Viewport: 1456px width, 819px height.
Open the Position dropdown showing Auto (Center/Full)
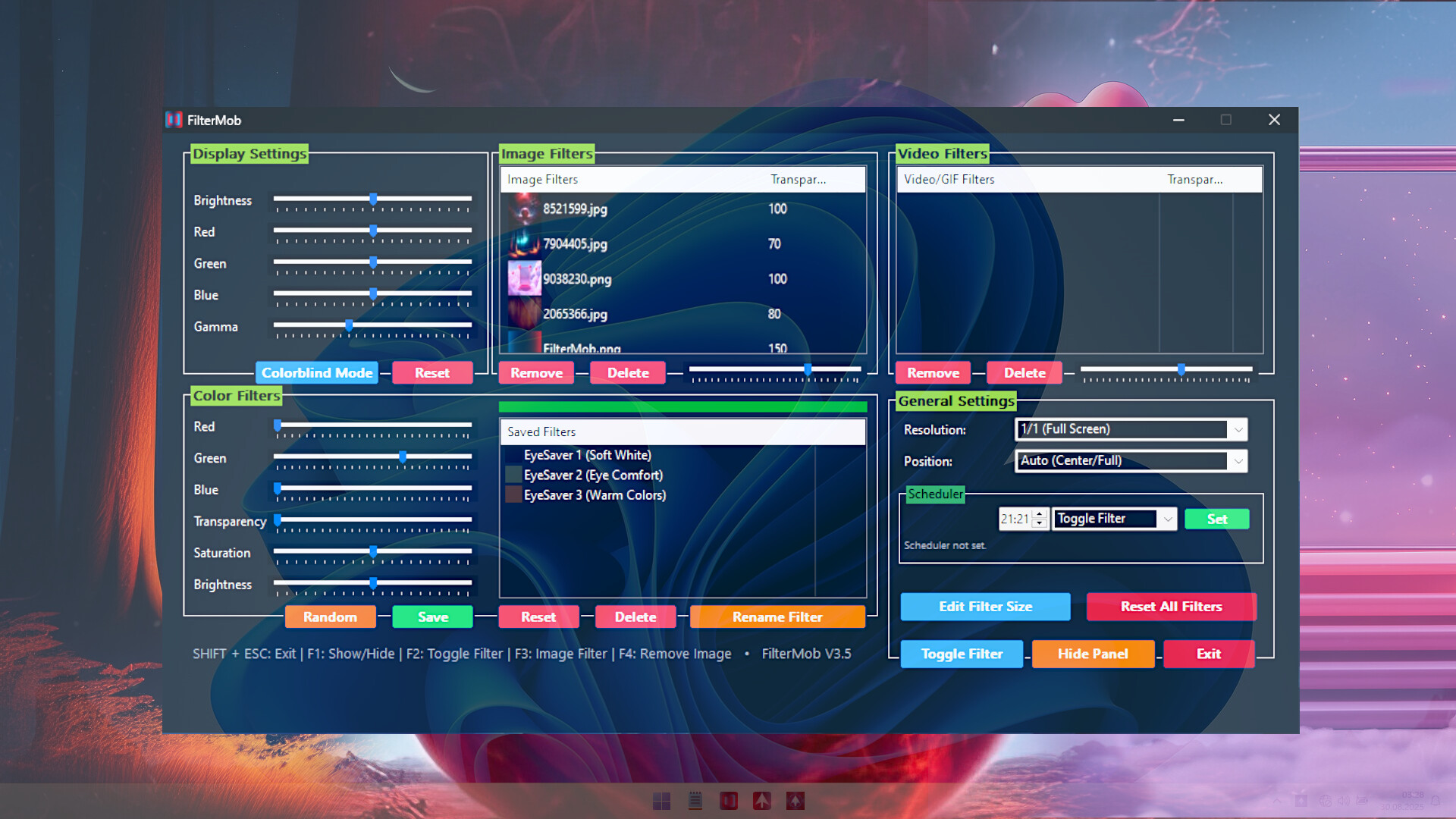coord(1129,460)
